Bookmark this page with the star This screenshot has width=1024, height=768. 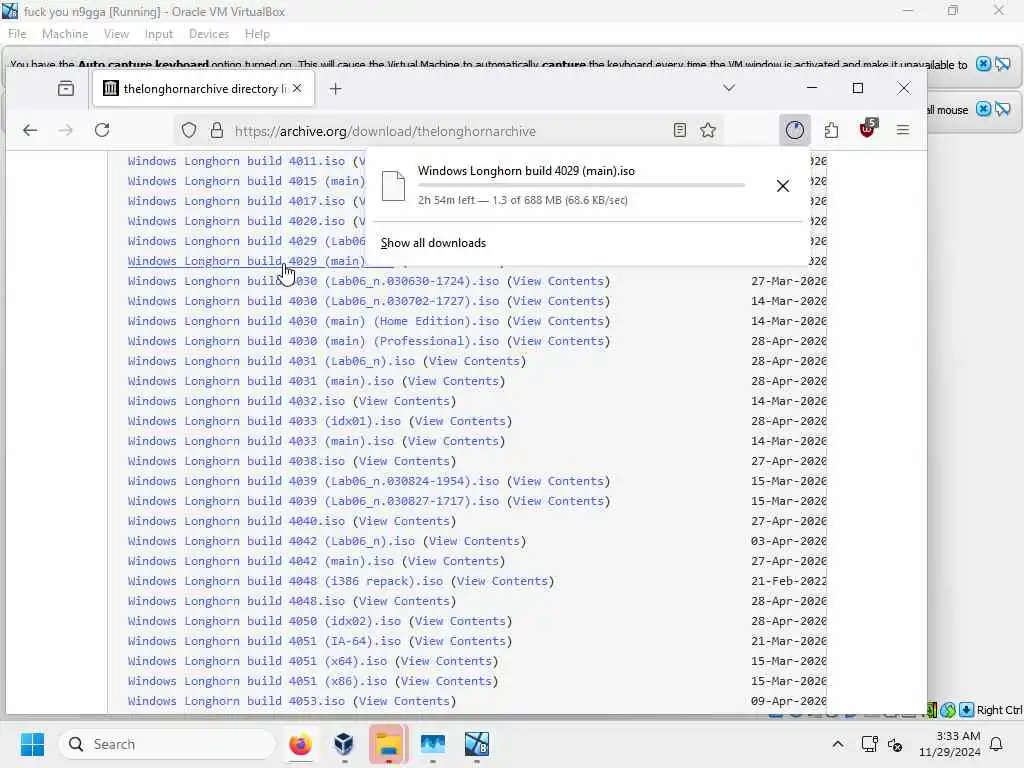(708, 131)
